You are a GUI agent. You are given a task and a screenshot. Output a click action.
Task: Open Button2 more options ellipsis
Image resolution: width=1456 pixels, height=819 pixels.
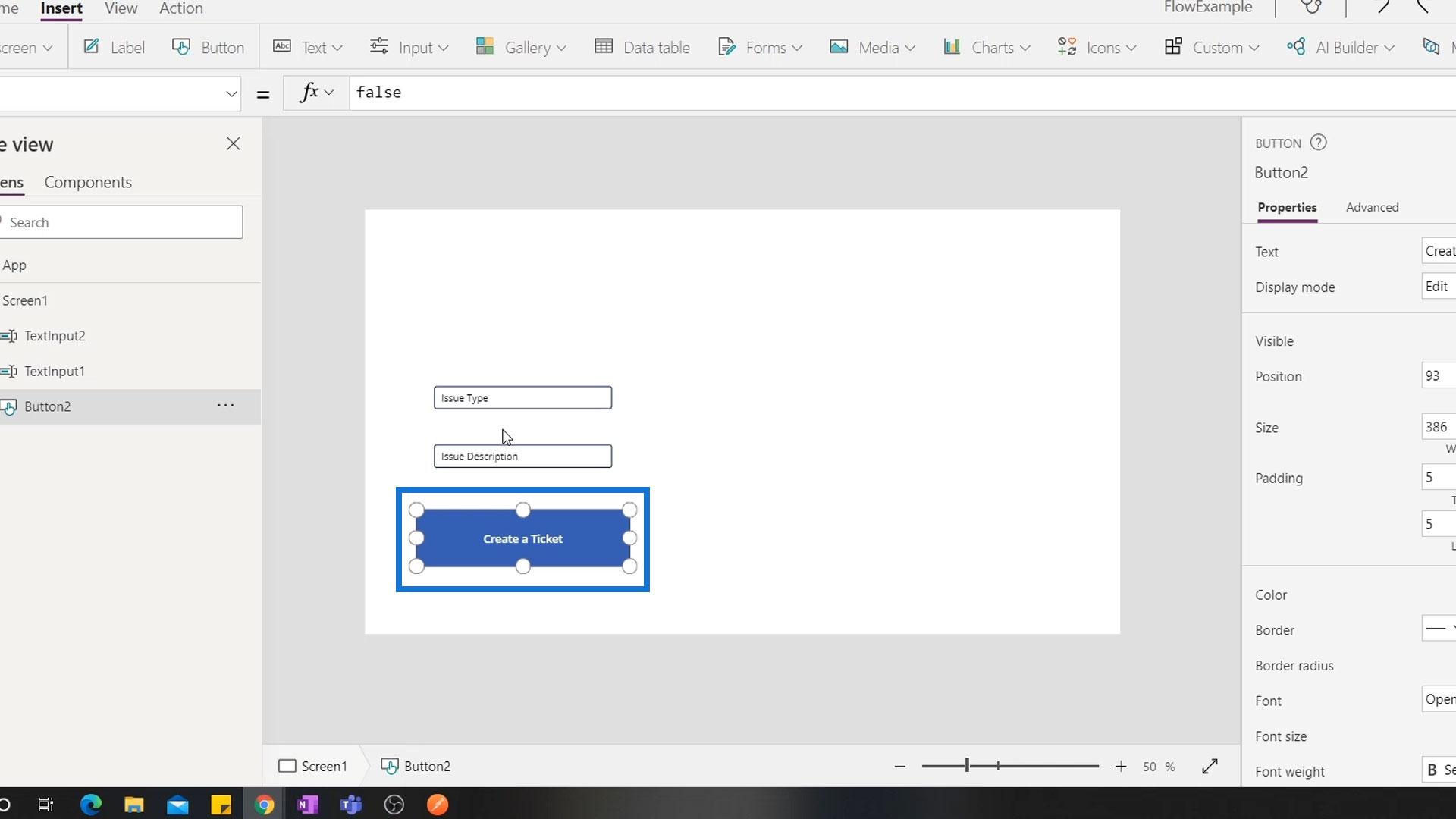[225, 406]
